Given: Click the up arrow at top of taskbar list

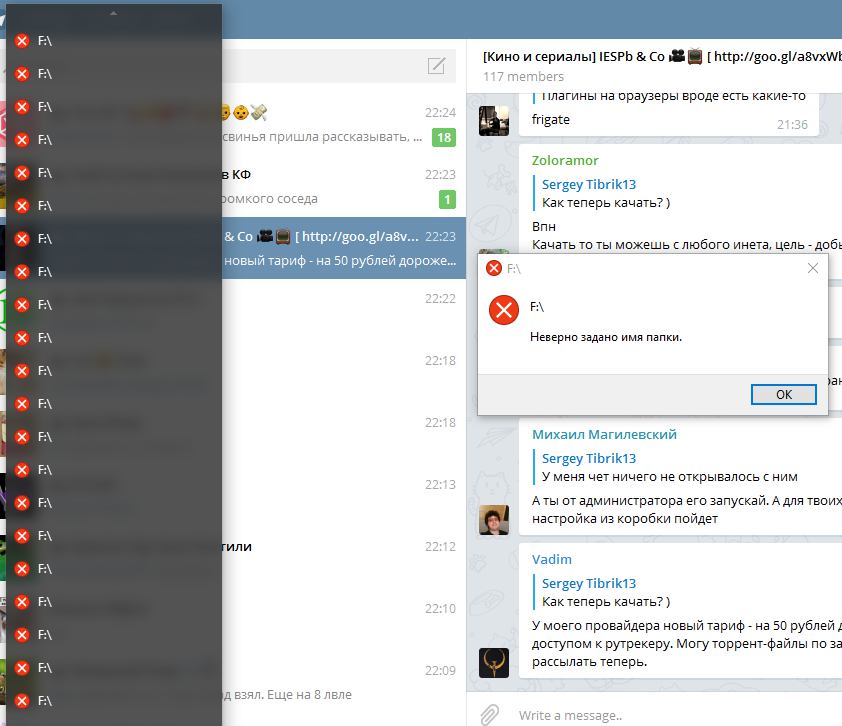Looking at the screenshot, I should [113, 13].
